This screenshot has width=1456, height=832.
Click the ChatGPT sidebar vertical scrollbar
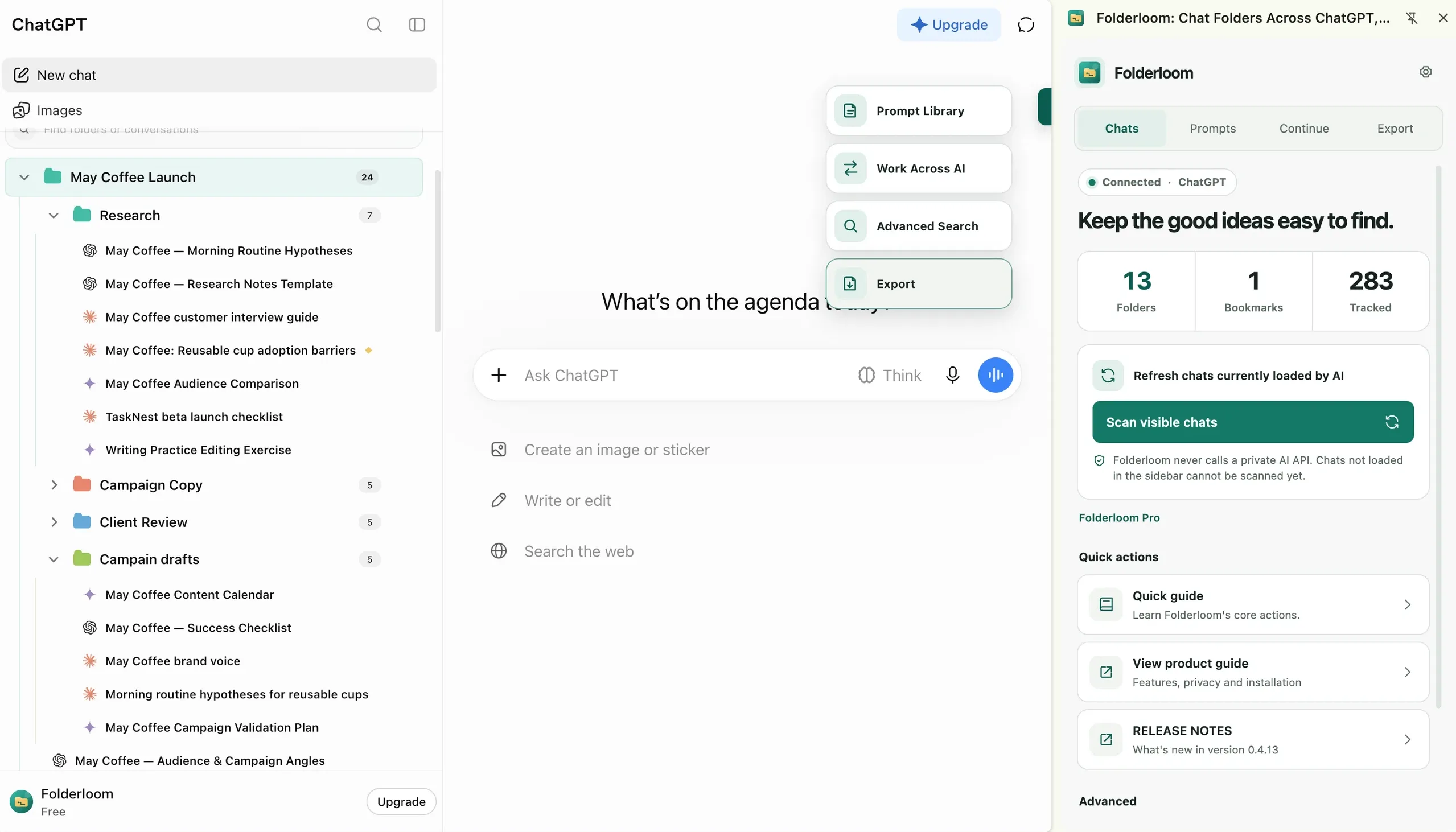[x=438, y=250]
